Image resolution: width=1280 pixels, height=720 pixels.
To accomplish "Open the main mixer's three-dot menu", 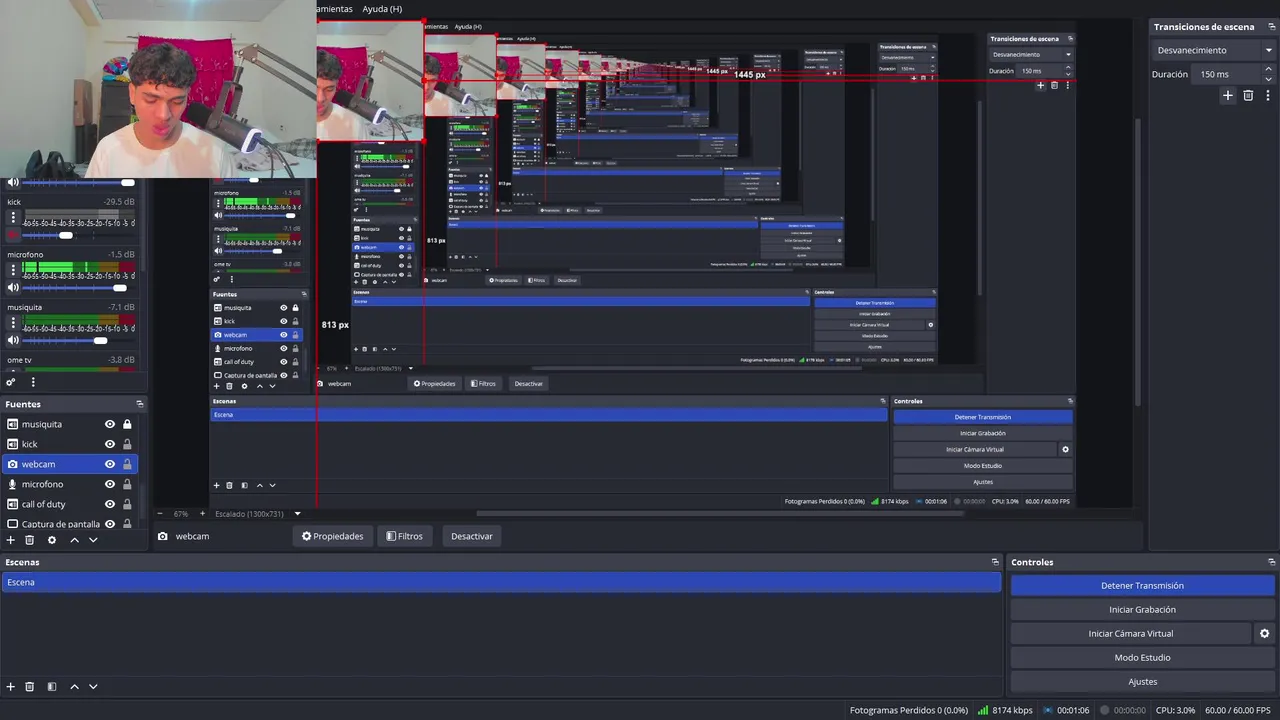I will [33, 382].
